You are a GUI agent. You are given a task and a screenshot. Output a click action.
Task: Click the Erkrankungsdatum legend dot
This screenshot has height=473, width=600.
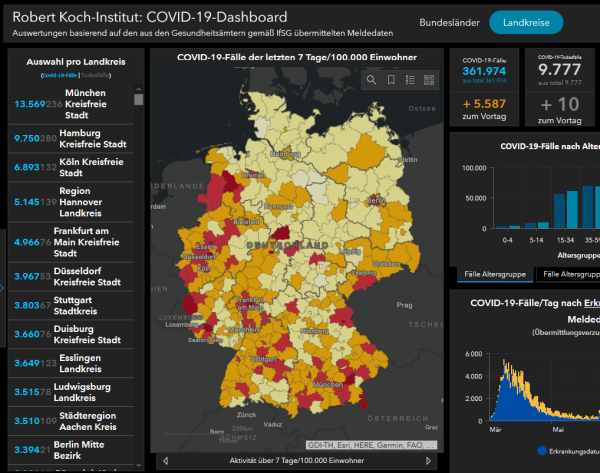point(541,450)
